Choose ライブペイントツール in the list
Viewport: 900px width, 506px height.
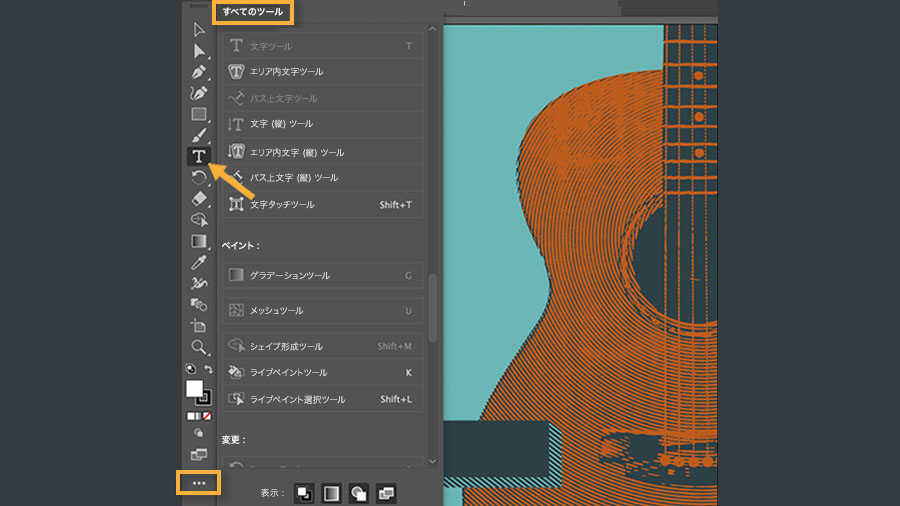point(323,372)
